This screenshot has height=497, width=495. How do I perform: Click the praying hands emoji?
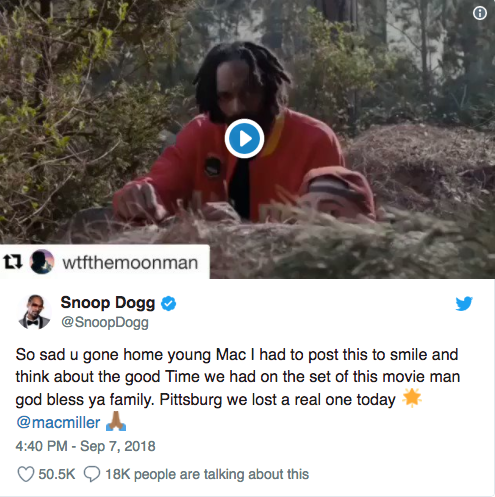(116, 422)
